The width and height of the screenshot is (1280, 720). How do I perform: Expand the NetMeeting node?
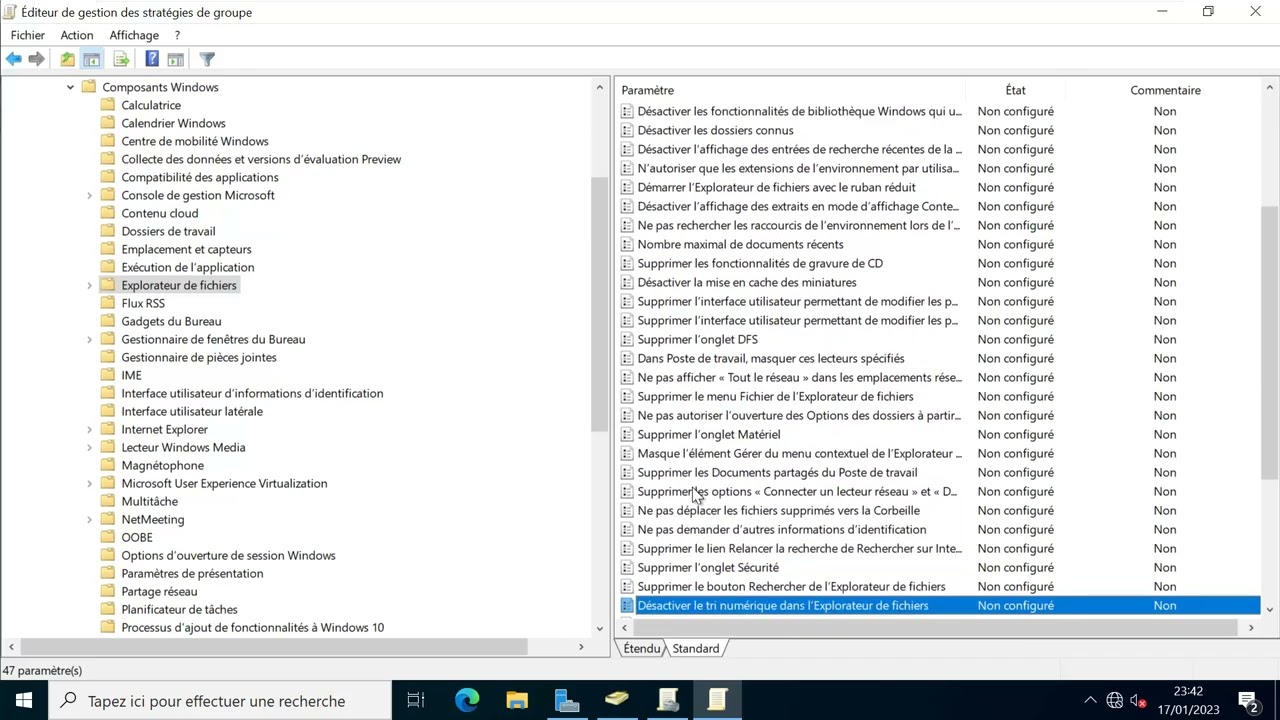[x=89, y=519]
